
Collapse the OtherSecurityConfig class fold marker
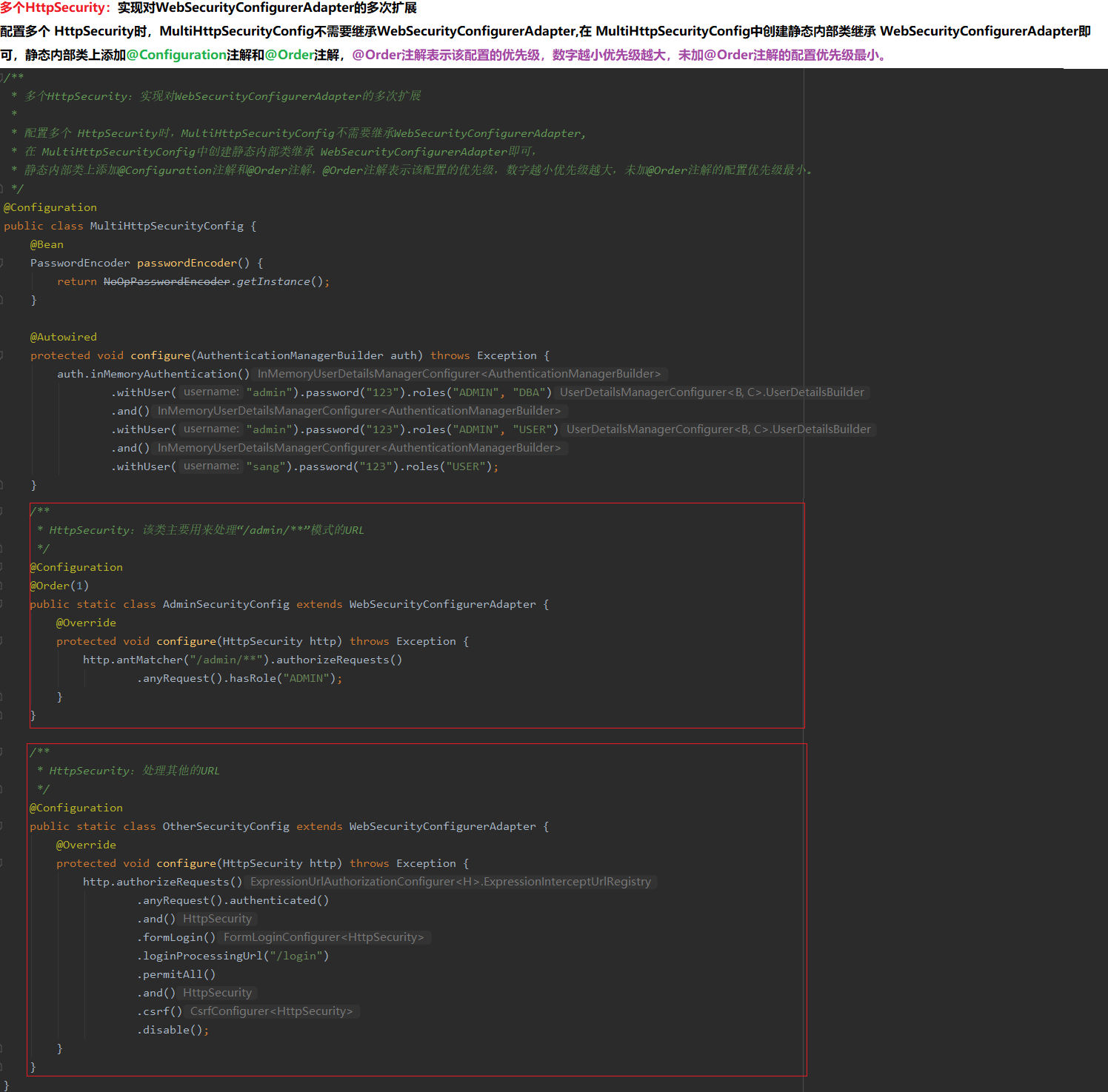click(x=2, y=826)
